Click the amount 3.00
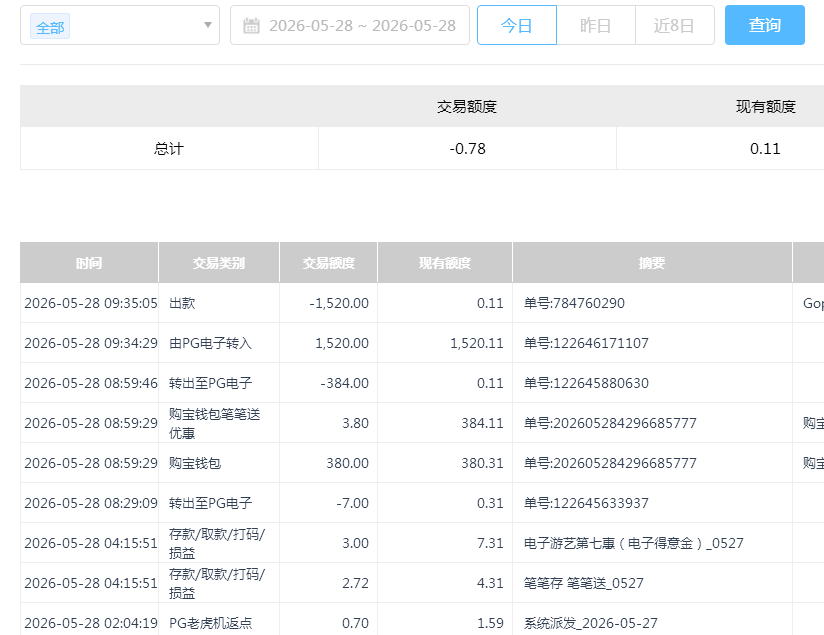This screenshot has width=824, height=635. tap(355, 543)
